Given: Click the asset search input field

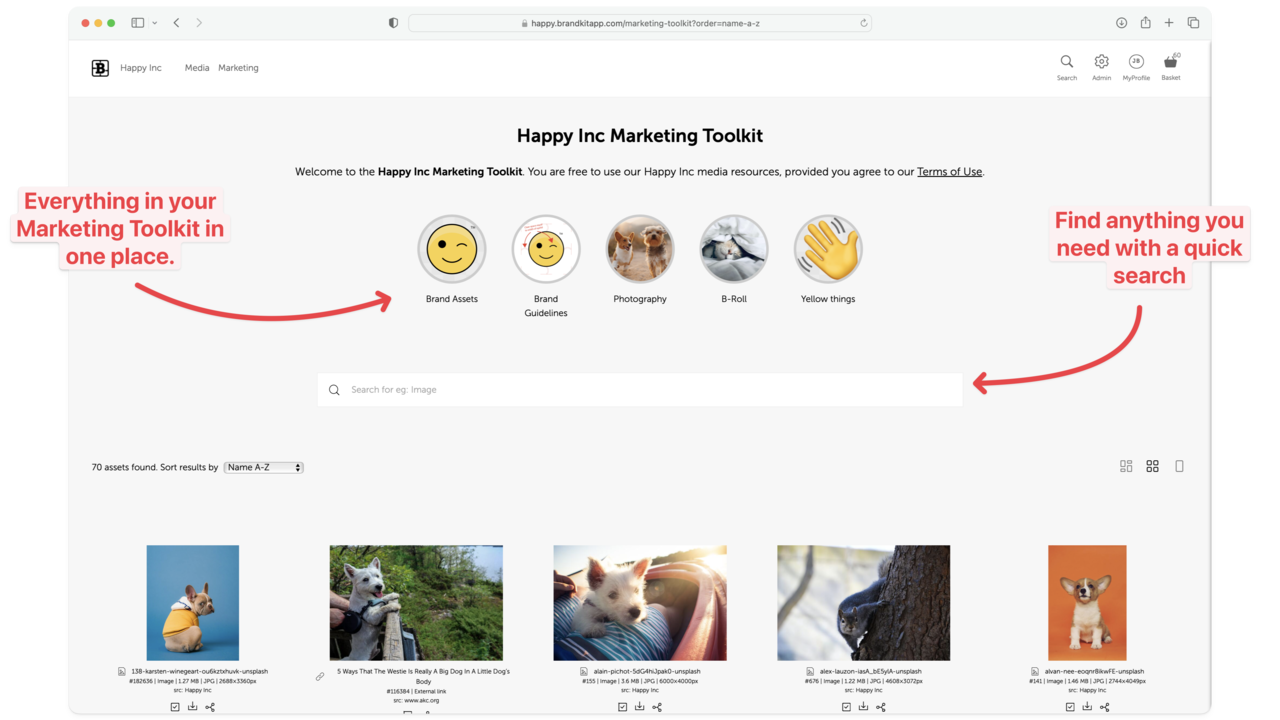Looking at the screenshot, I should [x=640, y=390].
